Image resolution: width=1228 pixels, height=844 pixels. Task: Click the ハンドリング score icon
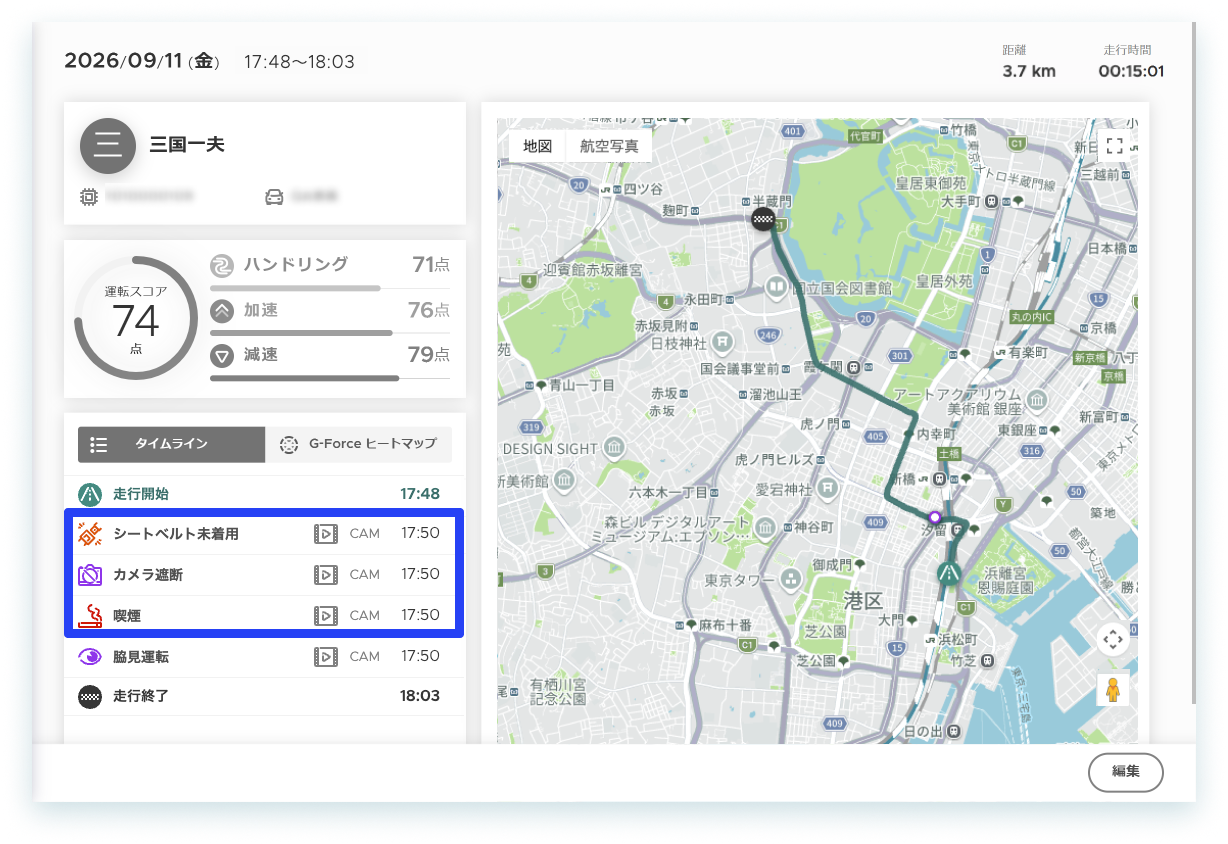click(x=221, y=265)
